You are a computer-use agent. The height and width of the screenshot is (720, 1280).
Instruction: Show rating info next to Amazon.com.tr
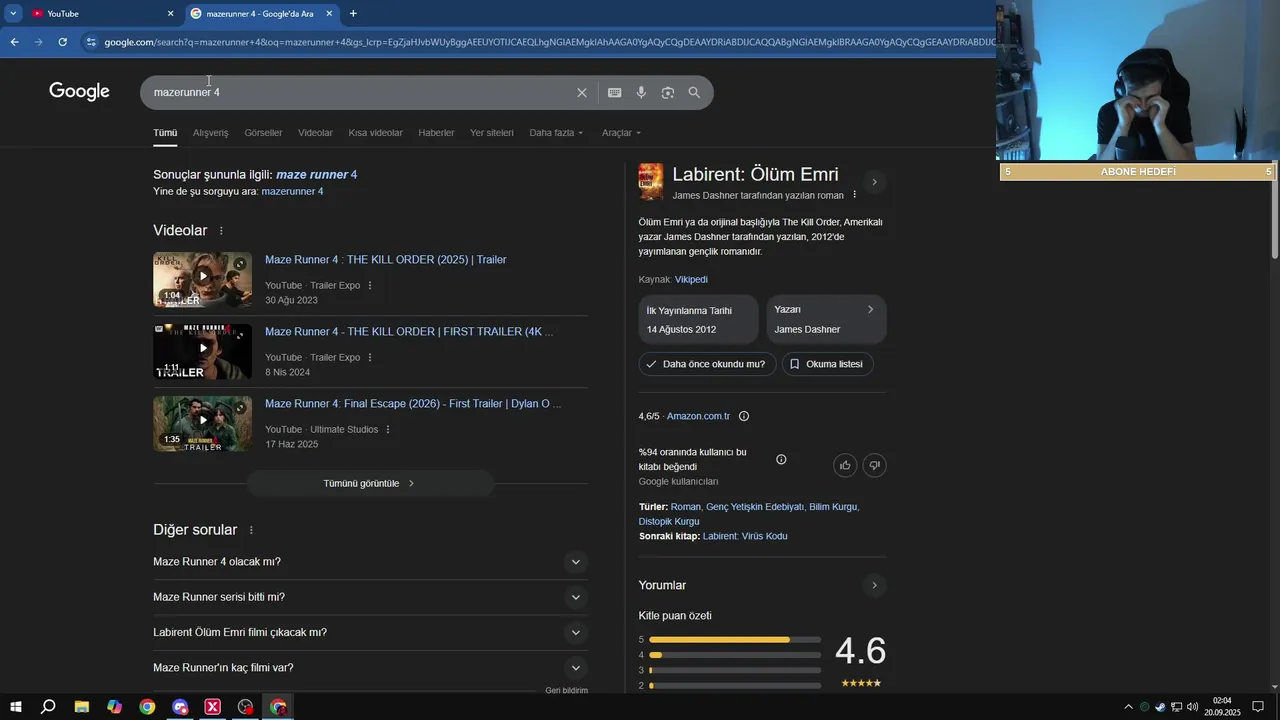coord(744,416)
